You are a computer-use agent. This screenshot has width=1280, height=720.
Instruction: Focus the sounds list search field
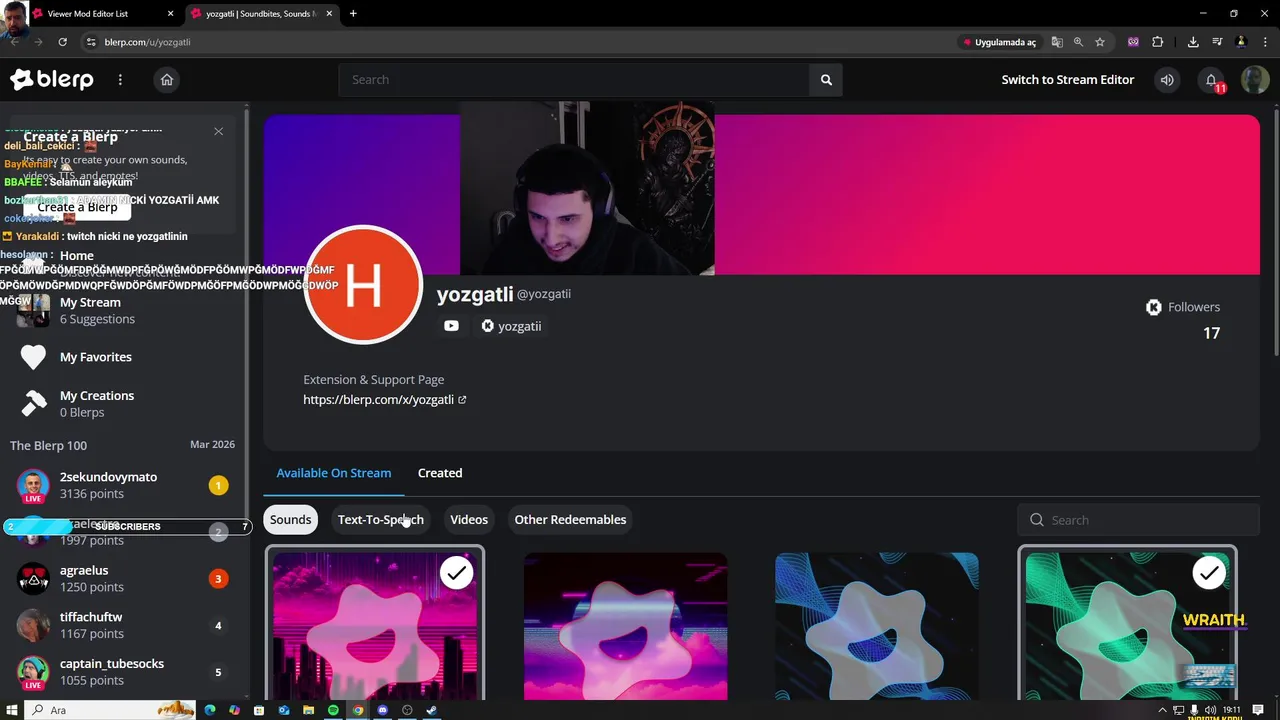click(x=1138, y=520)
